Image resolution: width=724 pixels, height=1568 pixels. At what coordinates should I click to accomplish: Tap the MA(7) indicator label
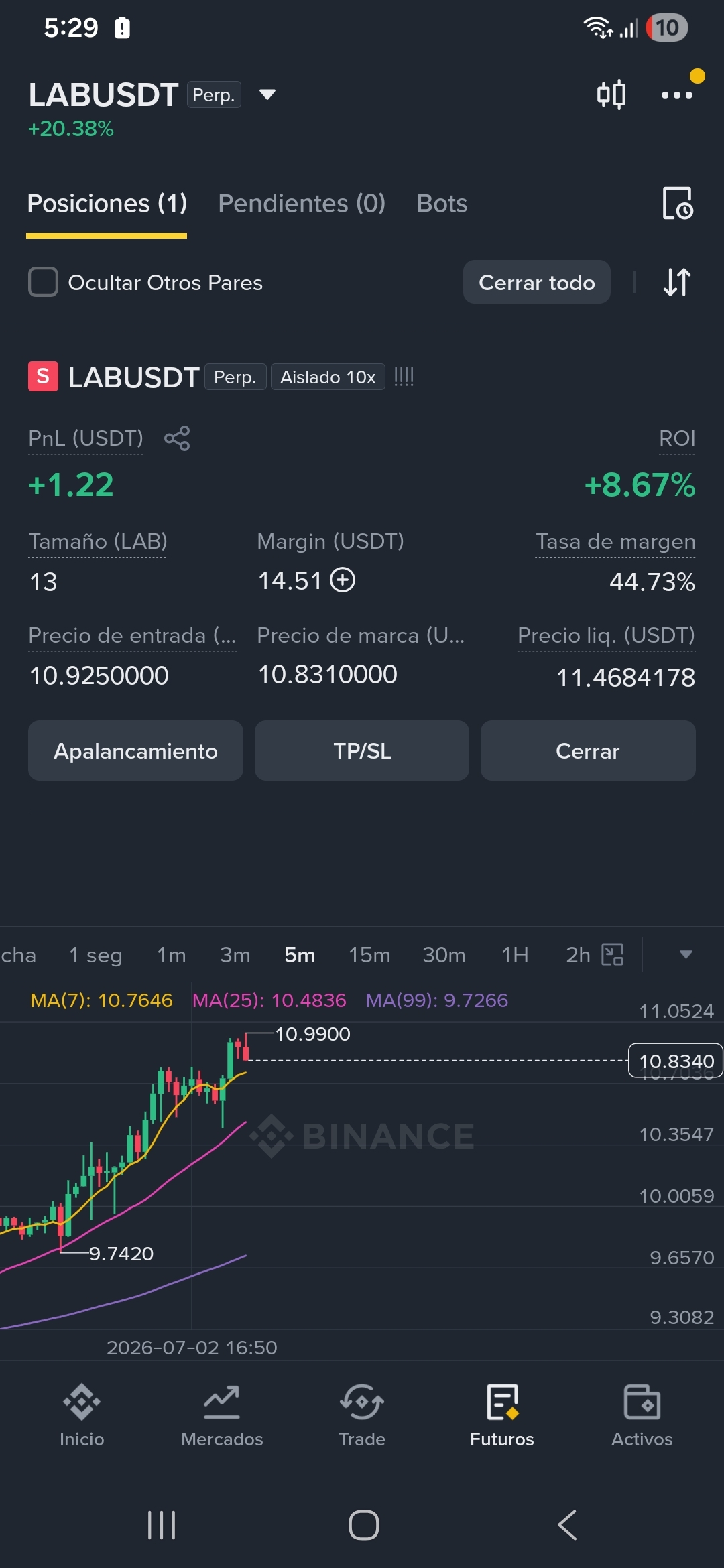click(101, 1000)
